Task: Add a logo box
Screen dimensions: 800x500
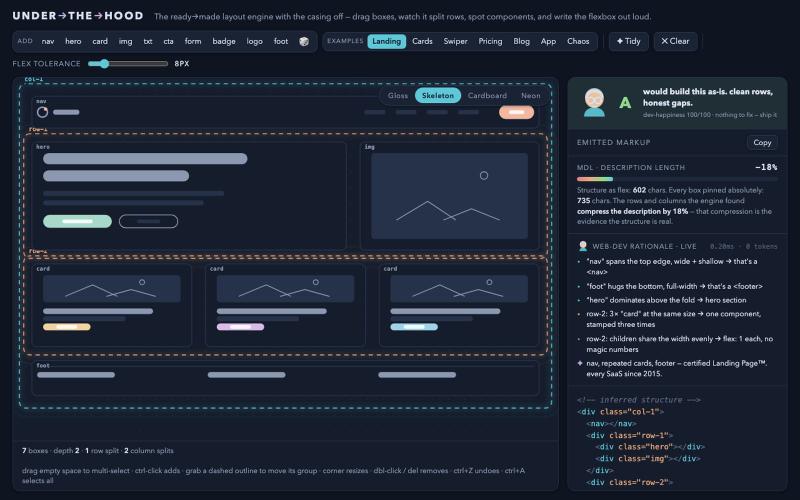Action: [x=255, y=41]
